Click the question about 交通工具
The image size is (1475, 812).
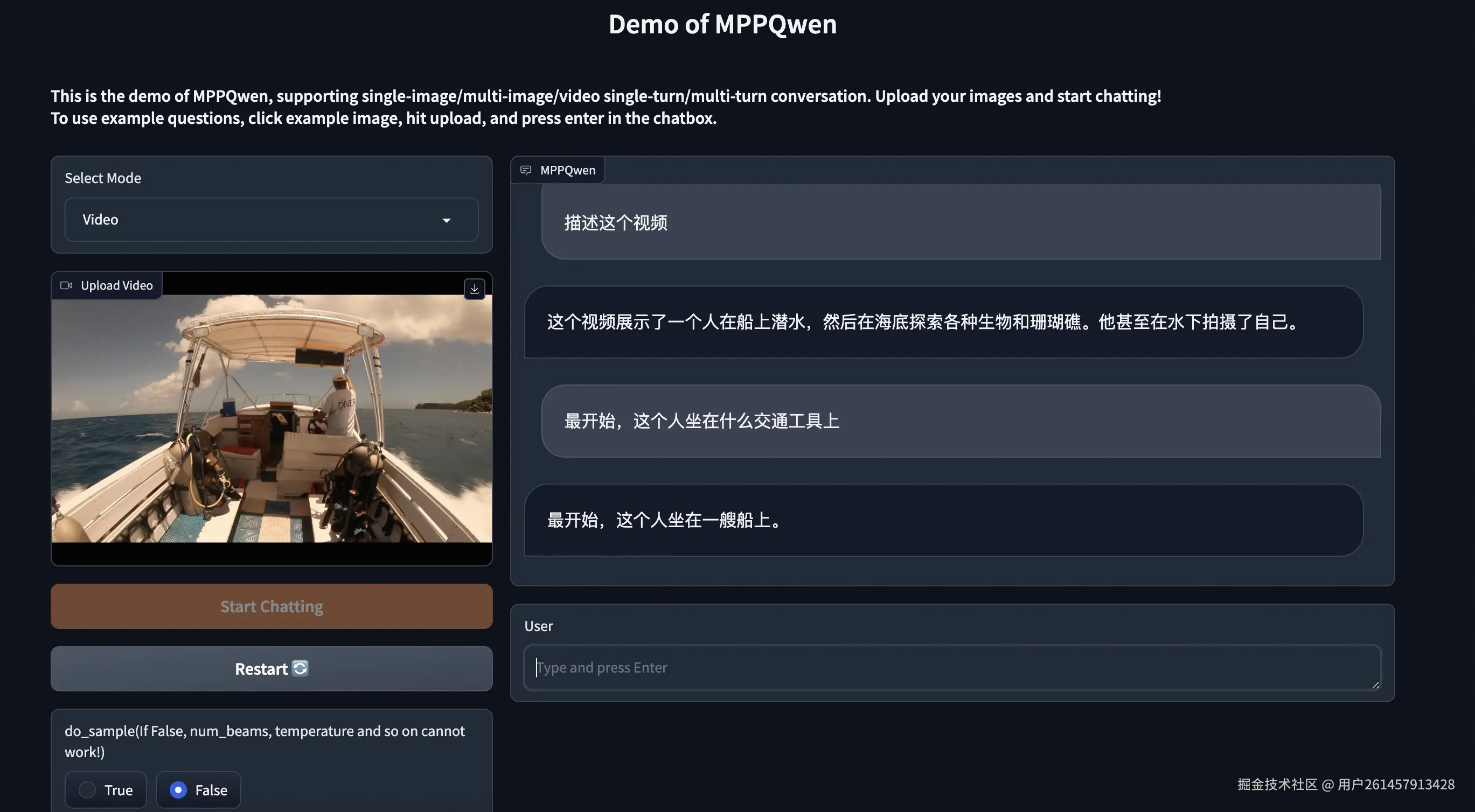701,421
